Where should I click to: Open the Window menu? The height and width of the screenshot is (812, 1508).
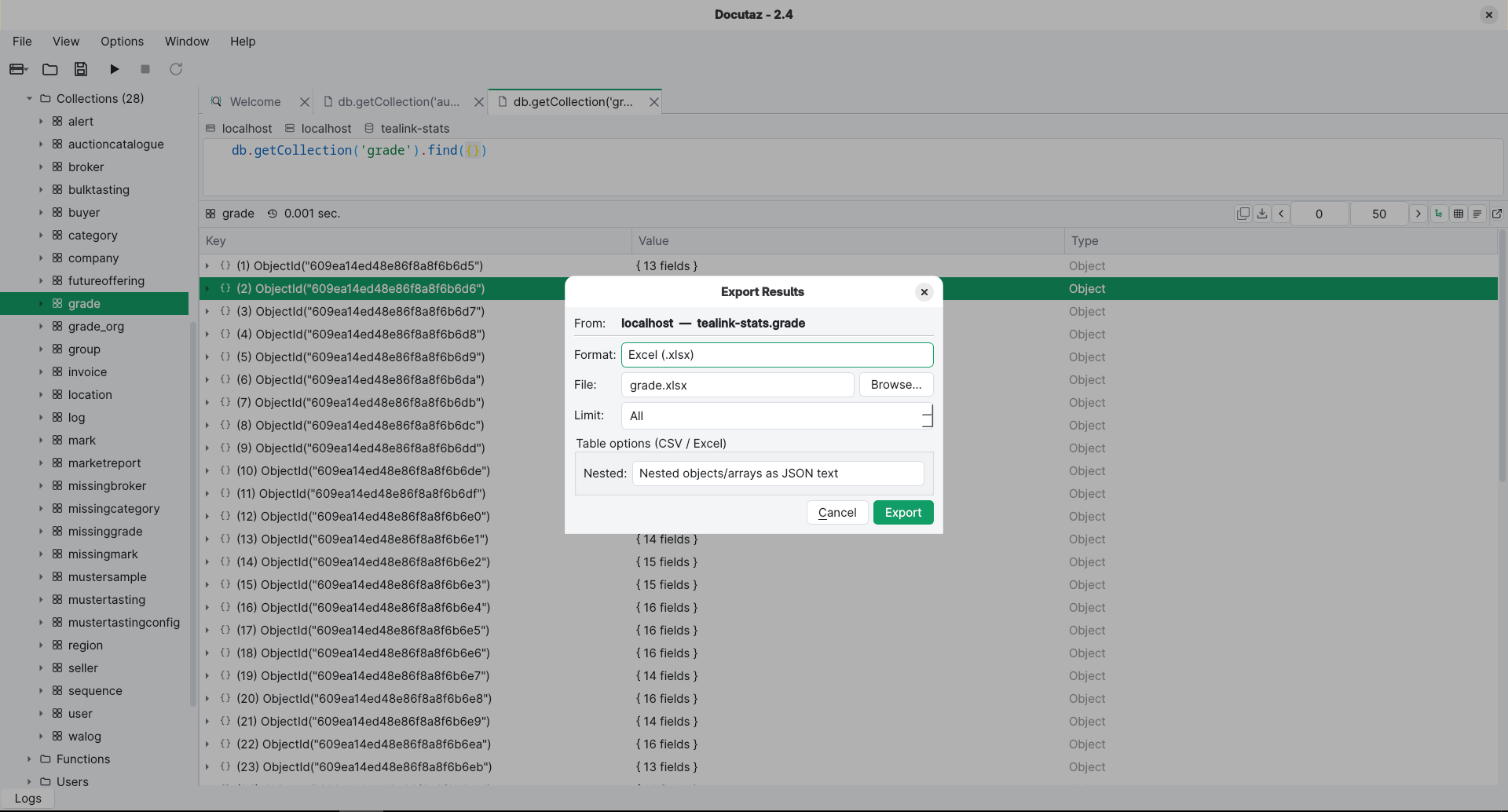click(x=187, y=42)
